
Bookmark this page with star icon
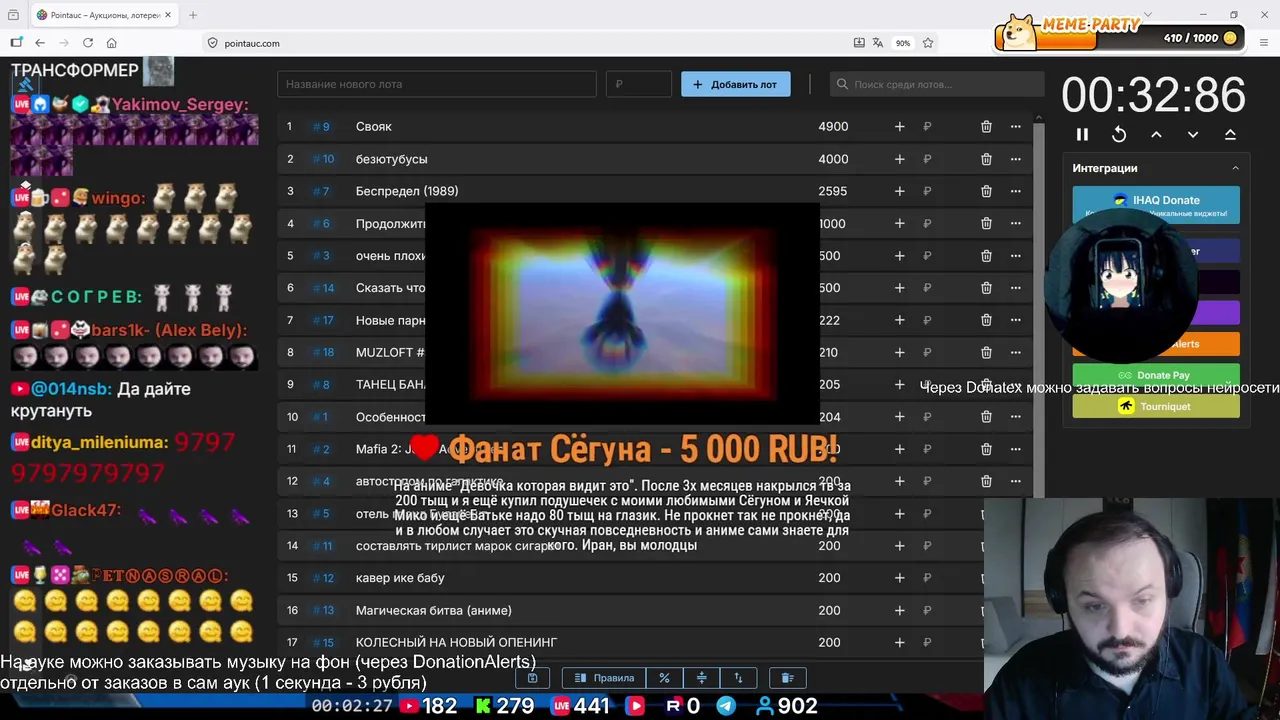click(x=928, y=43)
